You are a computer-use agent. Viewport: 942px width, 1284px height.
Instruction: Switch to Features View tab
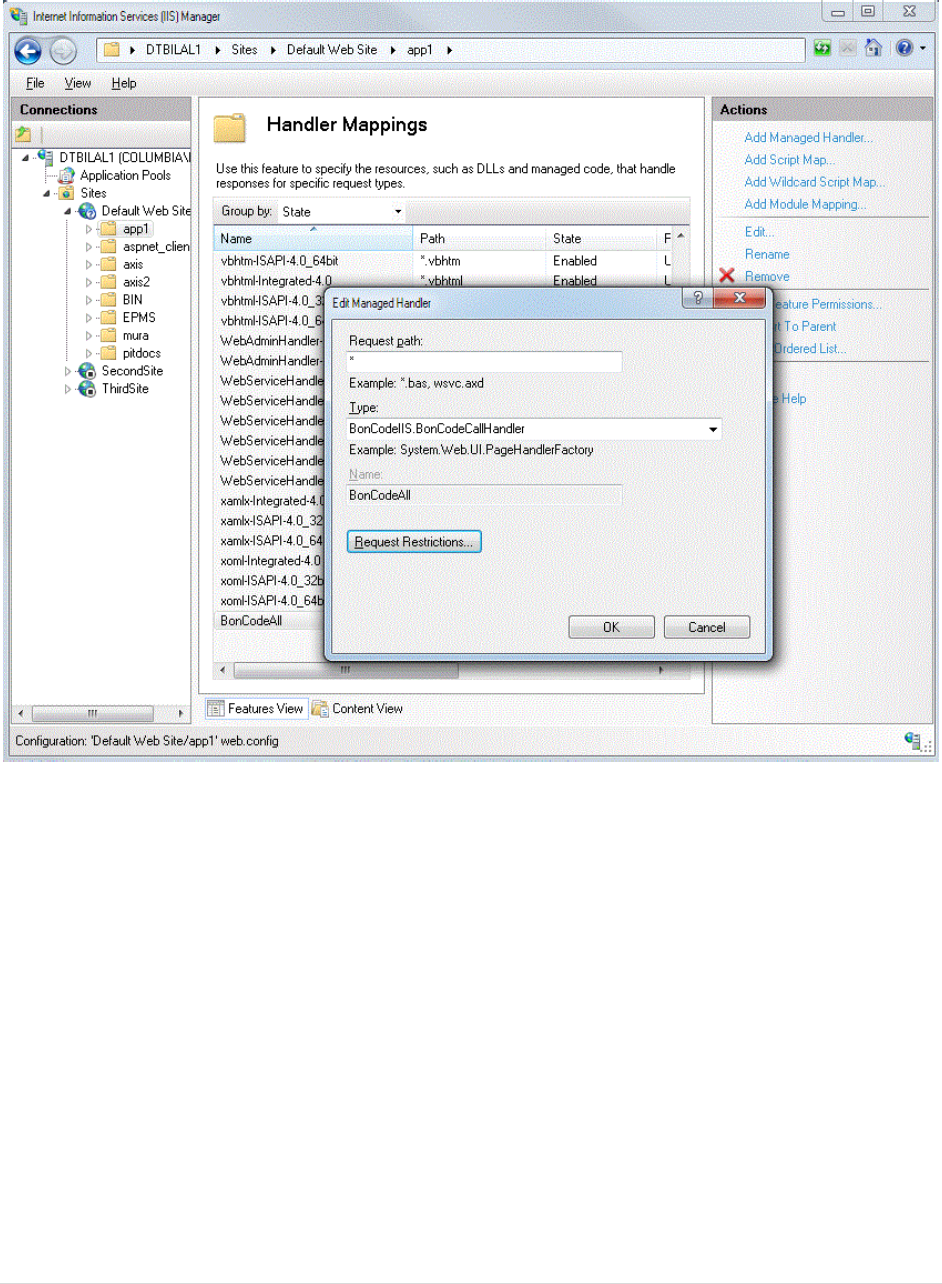pos(255,709)
